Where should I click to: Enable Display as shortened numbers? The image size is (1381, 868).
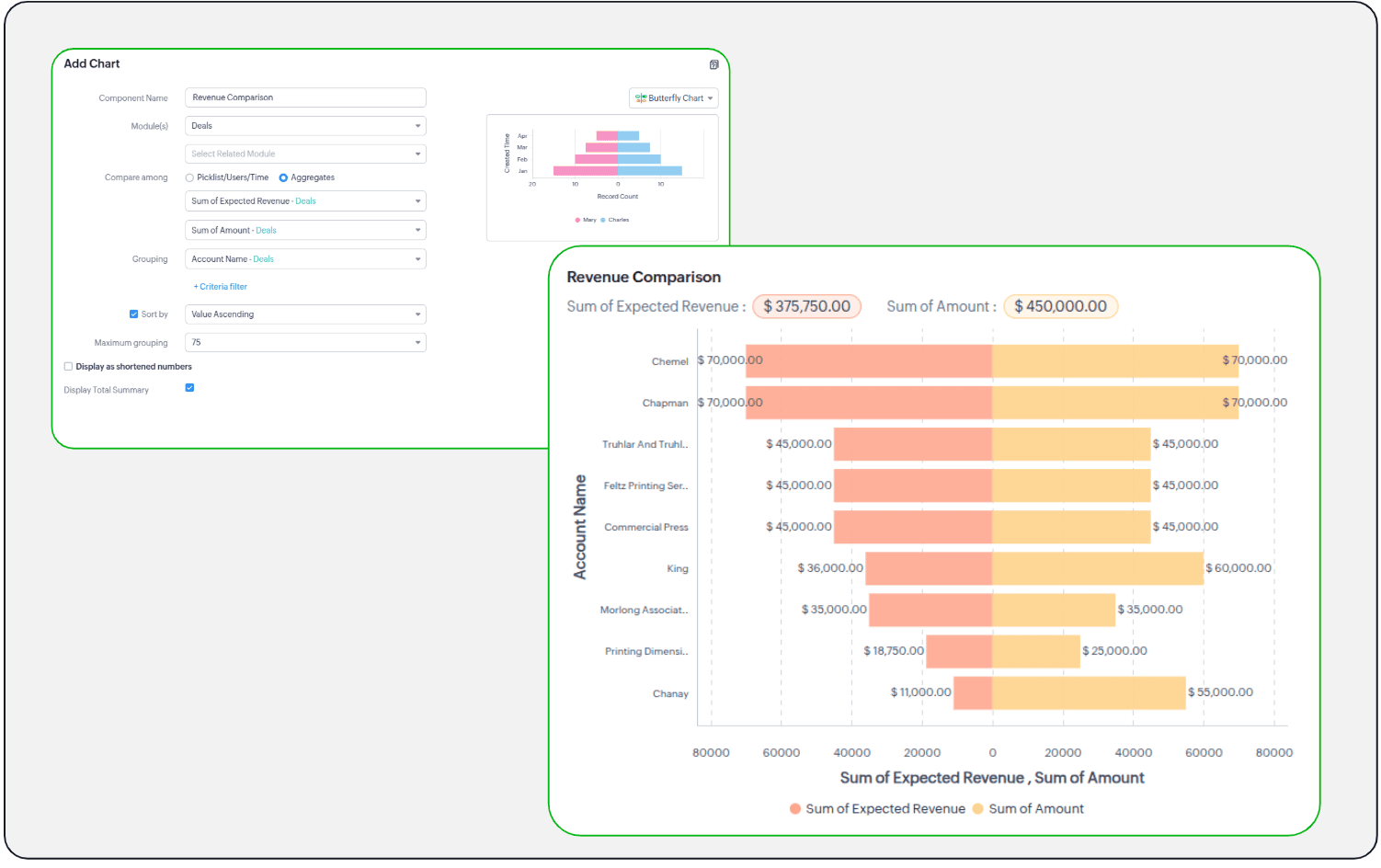coord(69,367)
